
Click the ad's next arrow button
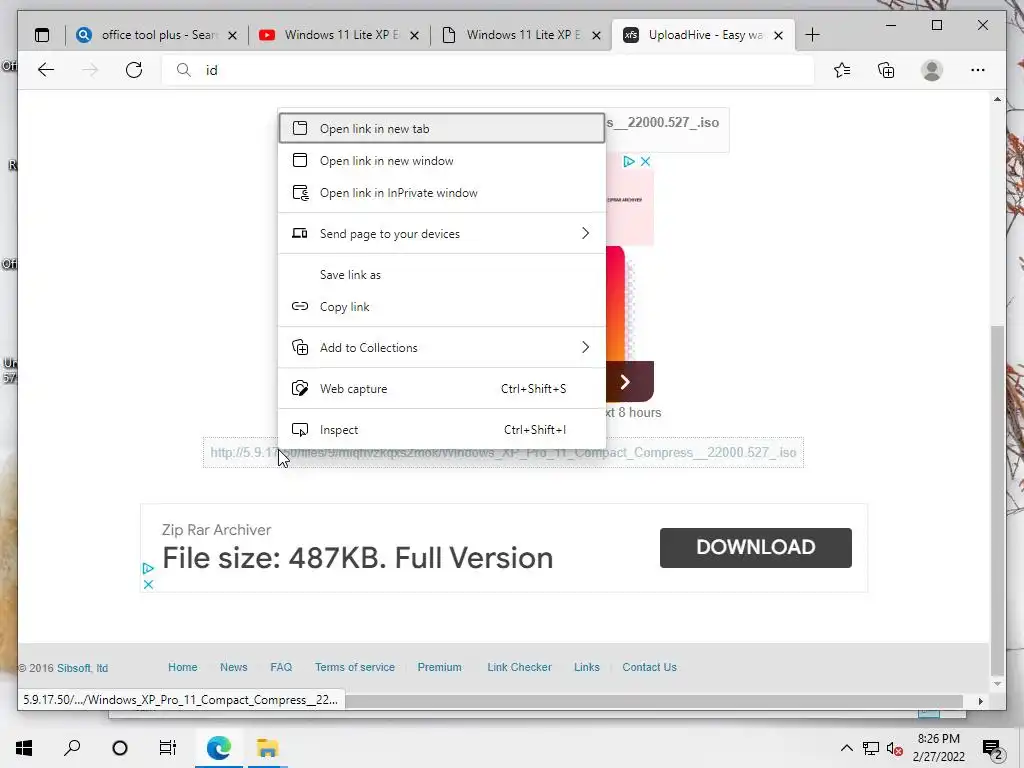pos(625,382)
